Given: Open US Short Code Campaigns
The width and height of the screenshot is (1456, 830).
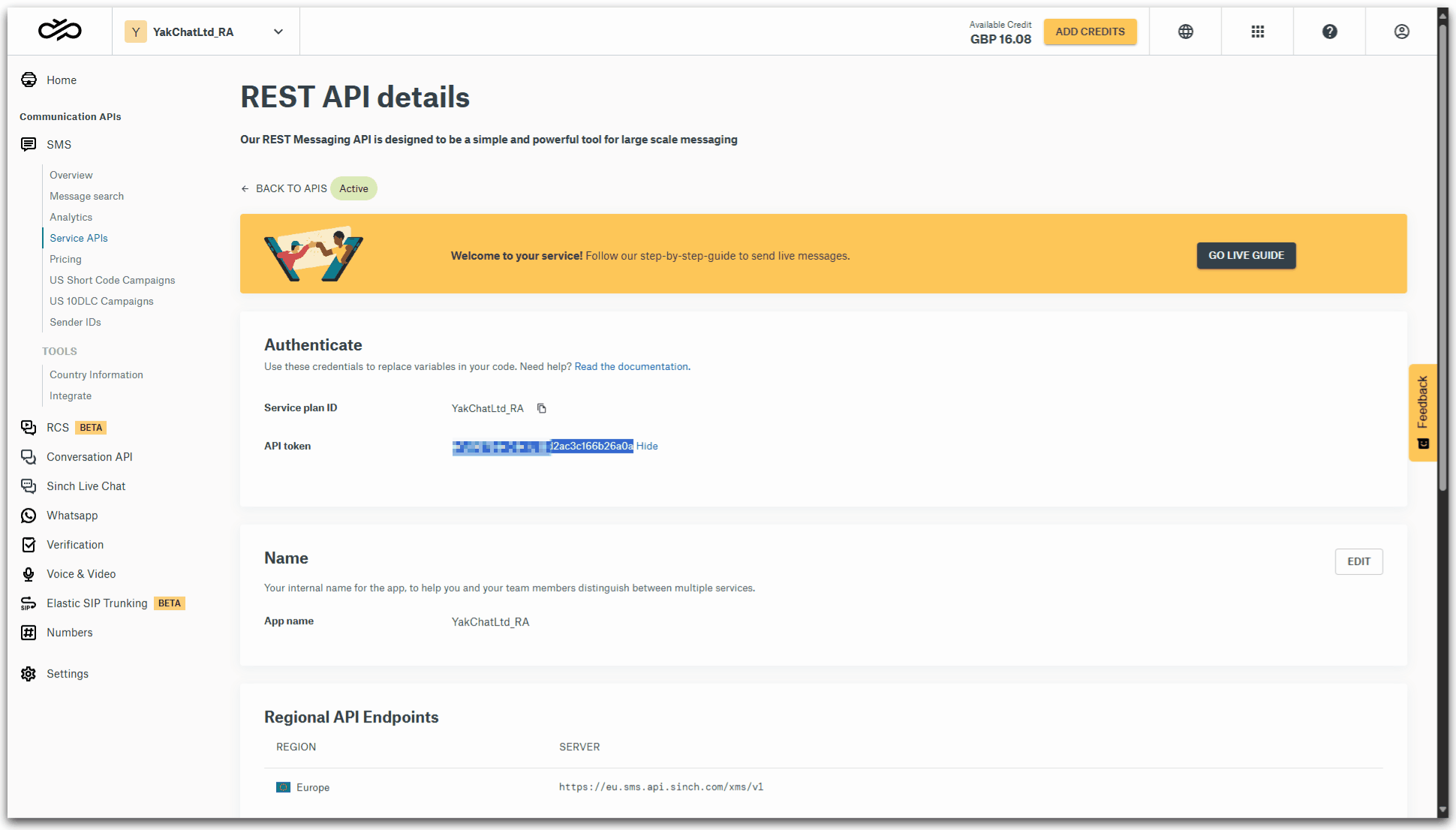Looking at the screenshot, I should tap(113, 280).
